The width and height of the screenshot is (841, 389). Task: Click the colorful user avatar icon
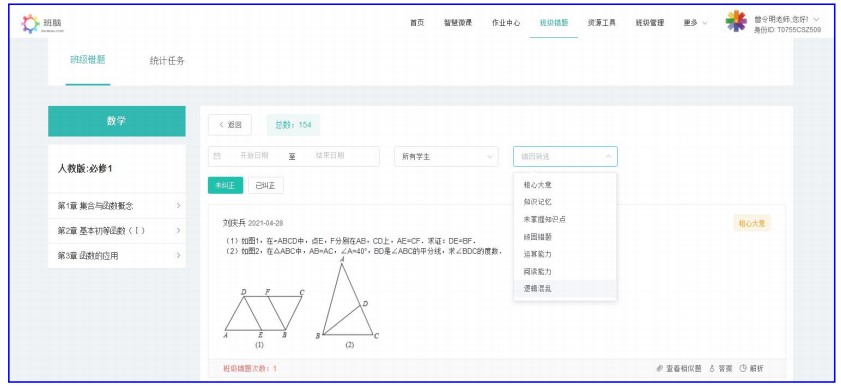(x=736, y=21)
